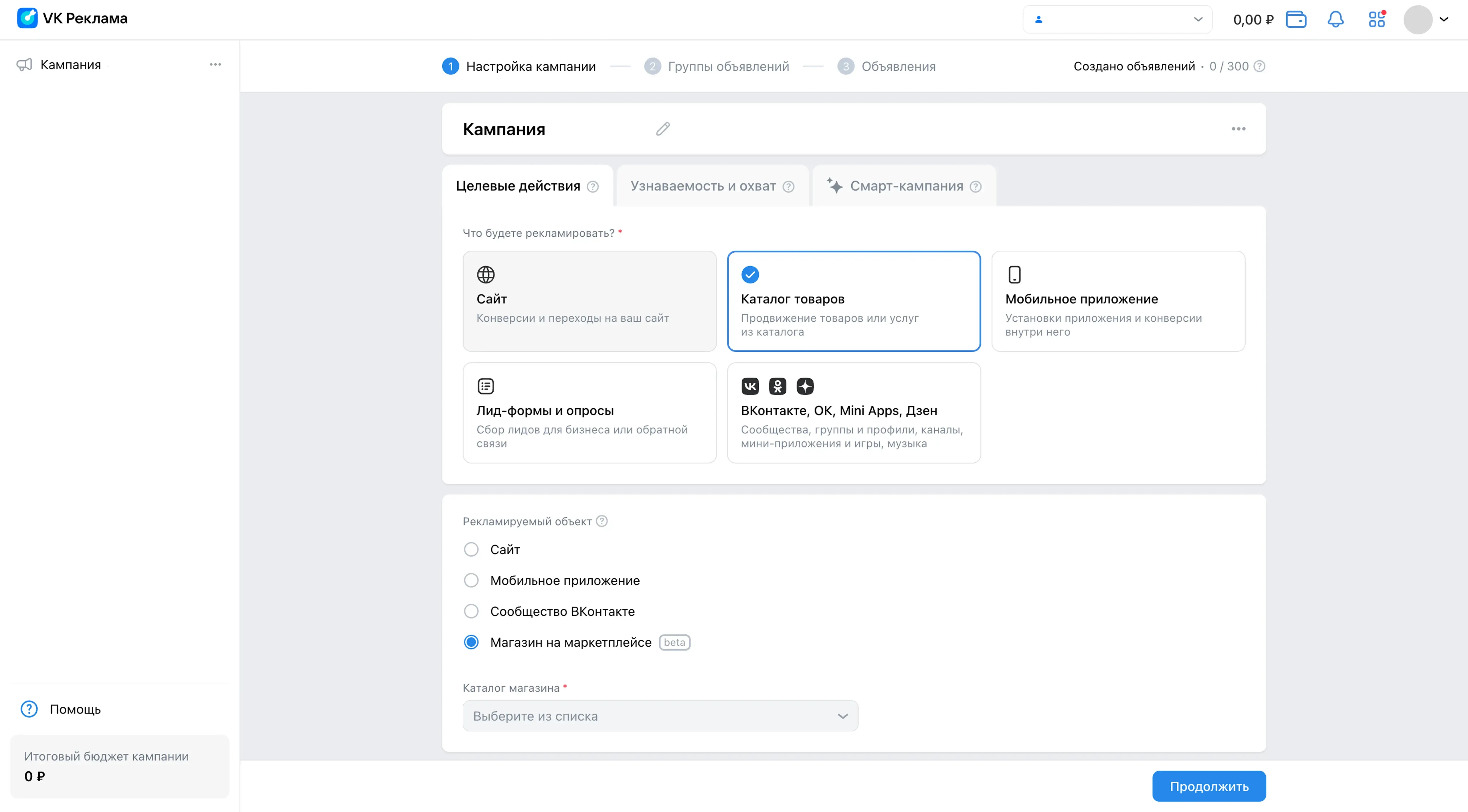
Task: Click help icon next to Целевые действия
Action: pyautogui.click(x=593, y=186)
